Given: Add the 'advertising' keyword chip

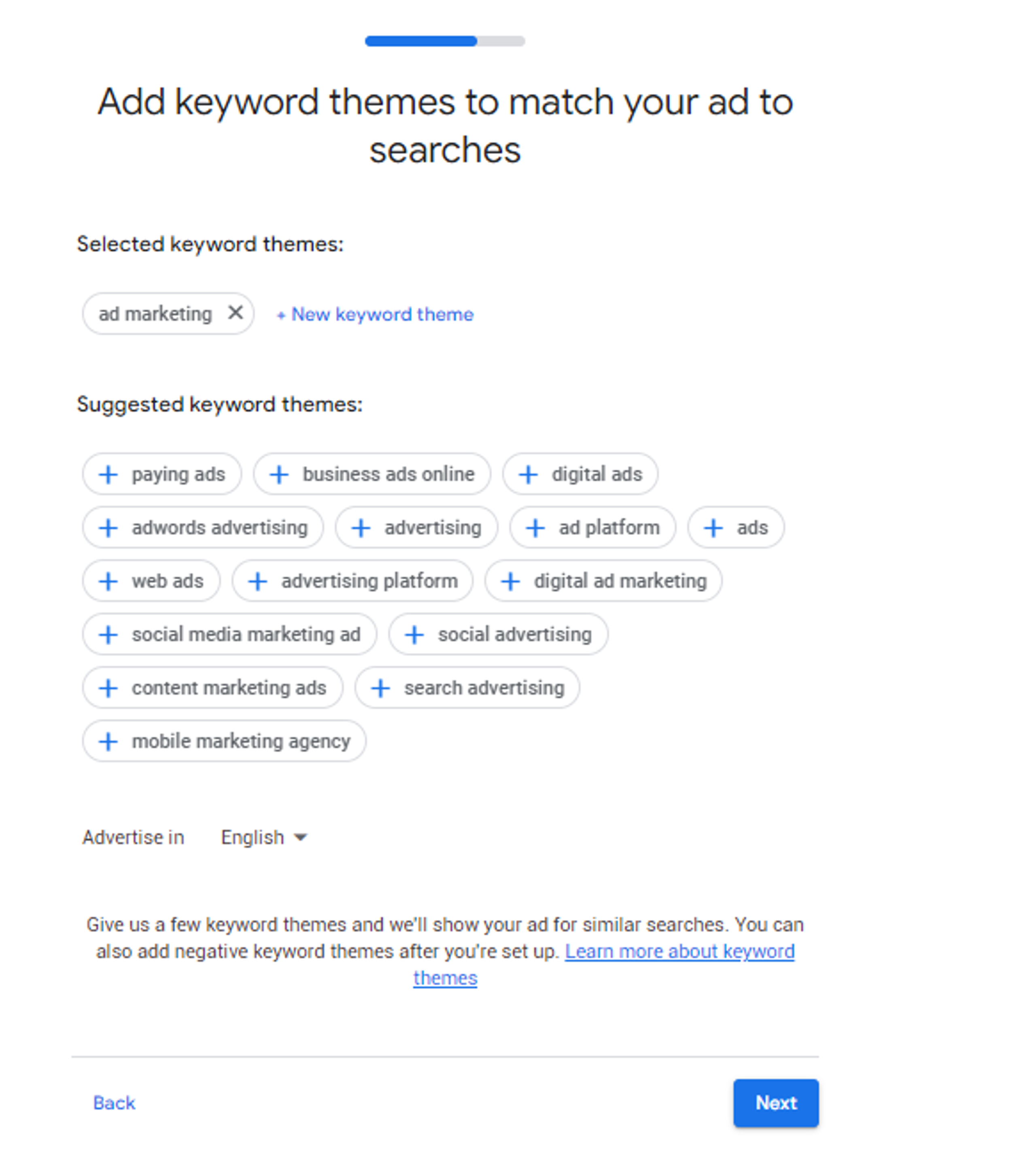Looking at the screenshot, I should (416, 528).
